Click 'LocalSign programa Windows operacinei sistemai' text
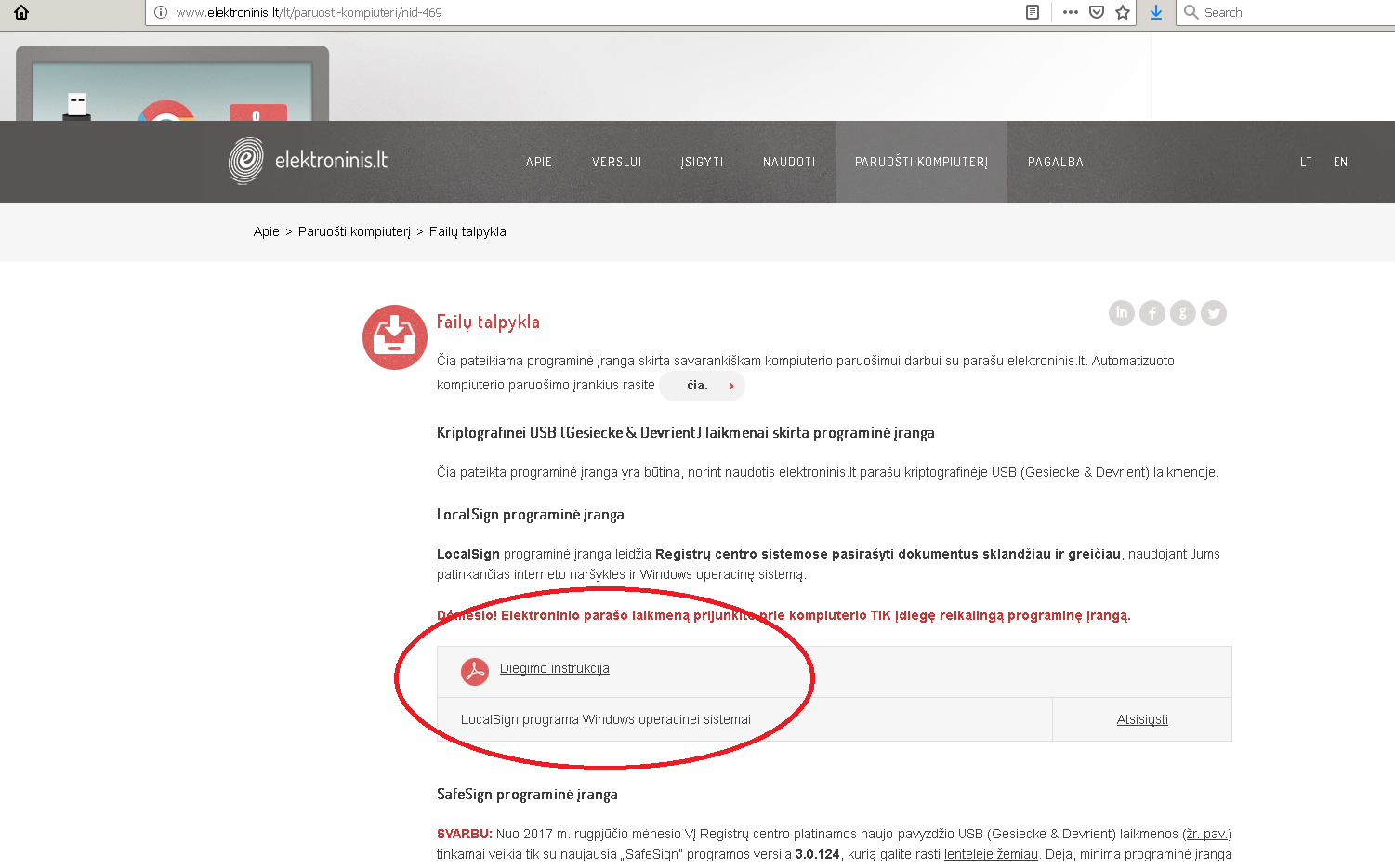The width and height of the screenshot is (1395, 868). tap(606, 719)
